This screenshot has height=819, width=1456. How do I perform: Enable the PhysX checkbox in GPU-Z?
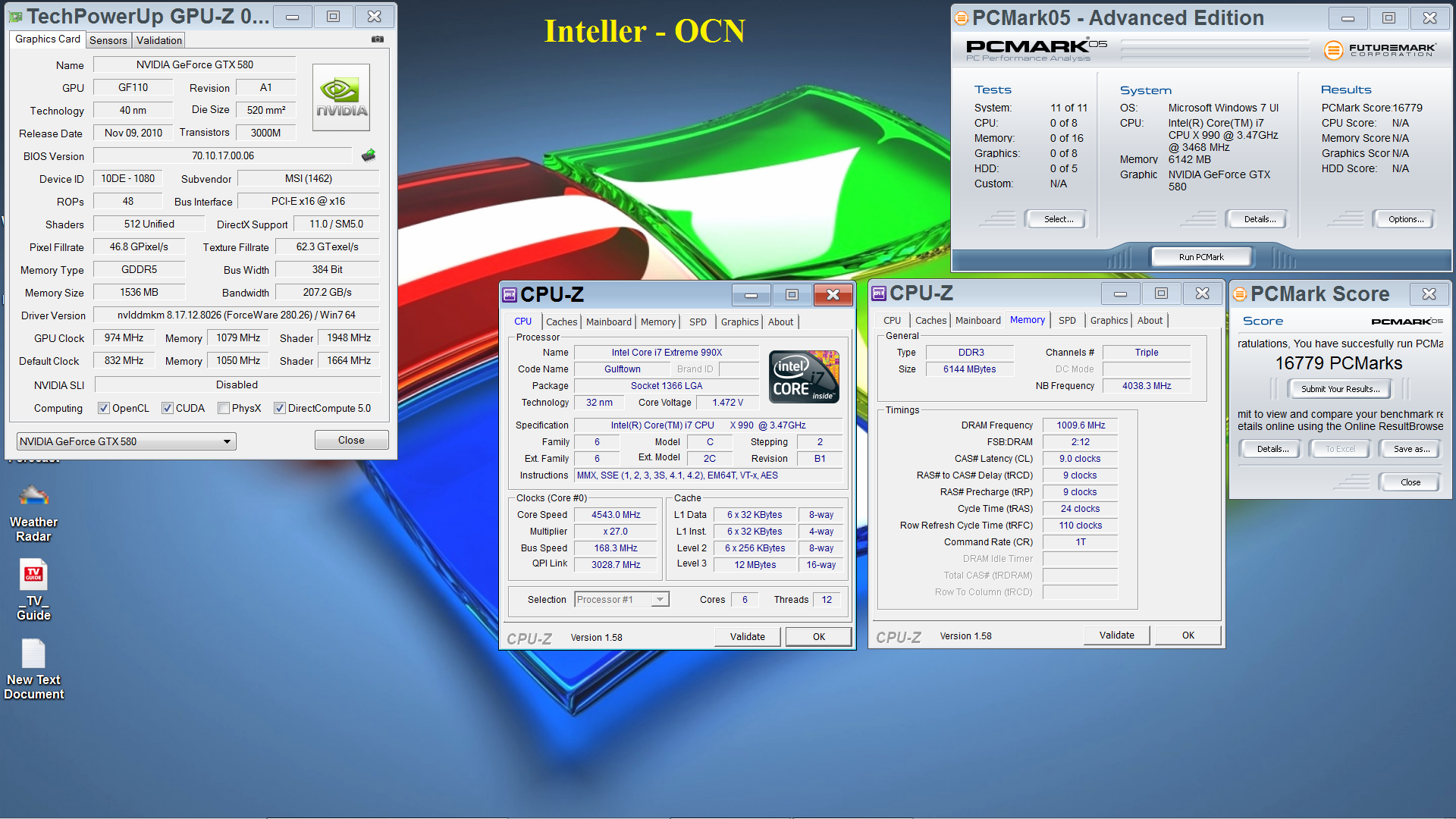click(x=224, y=408)
